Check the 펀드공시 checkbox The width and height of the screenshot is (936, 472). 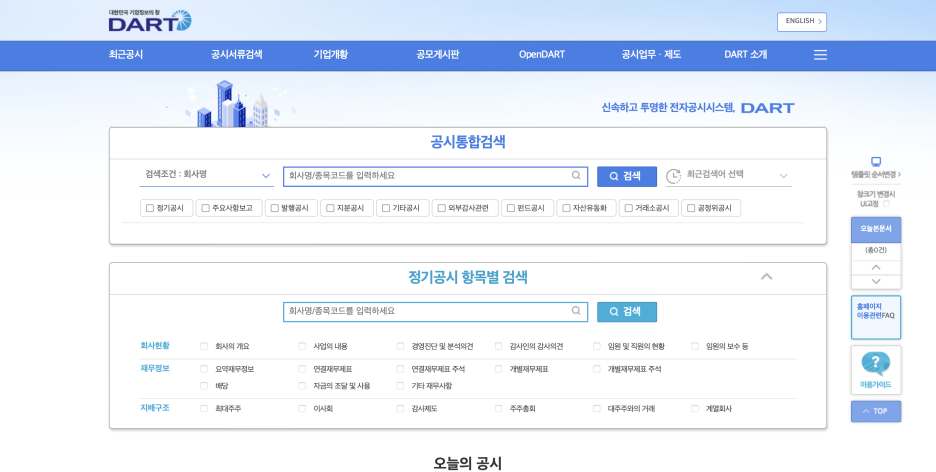tap(511, 208)
